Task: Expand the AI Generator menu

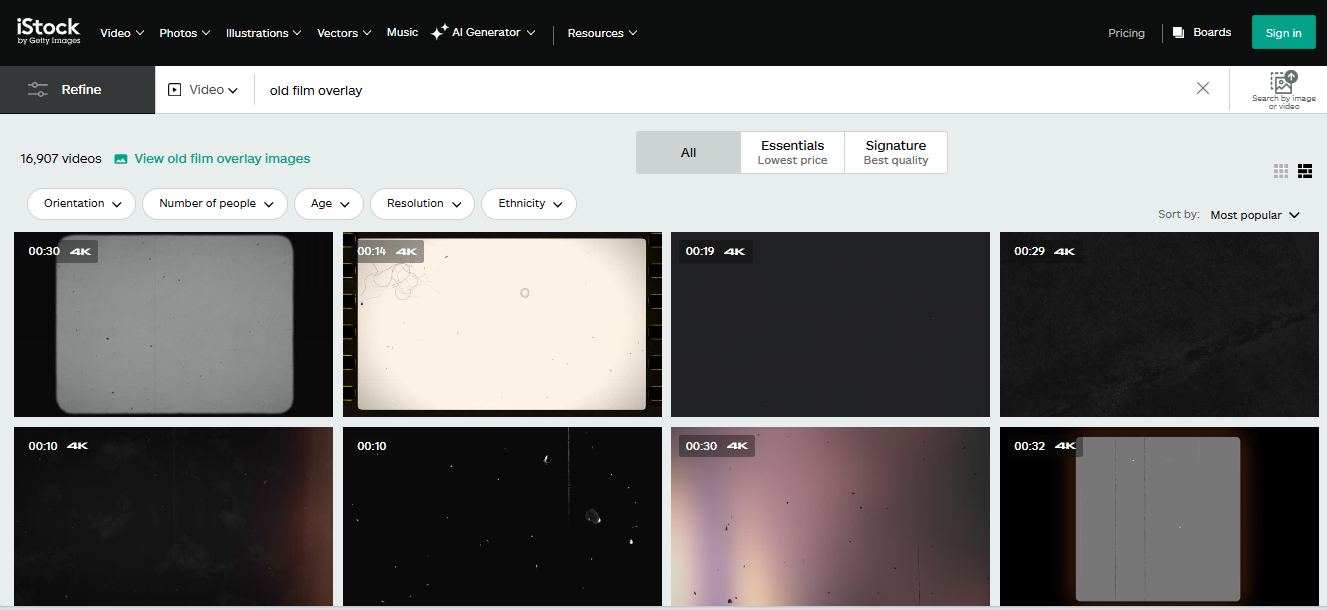Action: pos(493,32)
